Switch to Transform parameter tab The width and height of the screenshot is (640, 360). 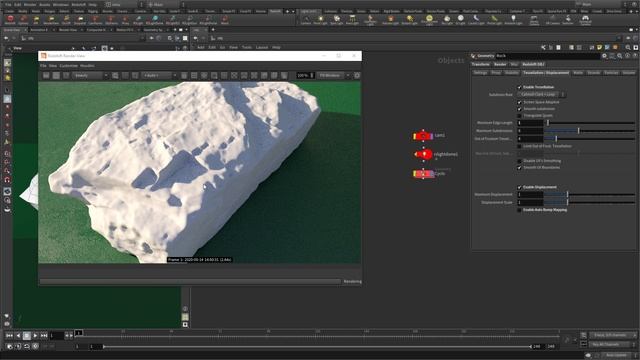pyautogui.click(x=480, y=64)
